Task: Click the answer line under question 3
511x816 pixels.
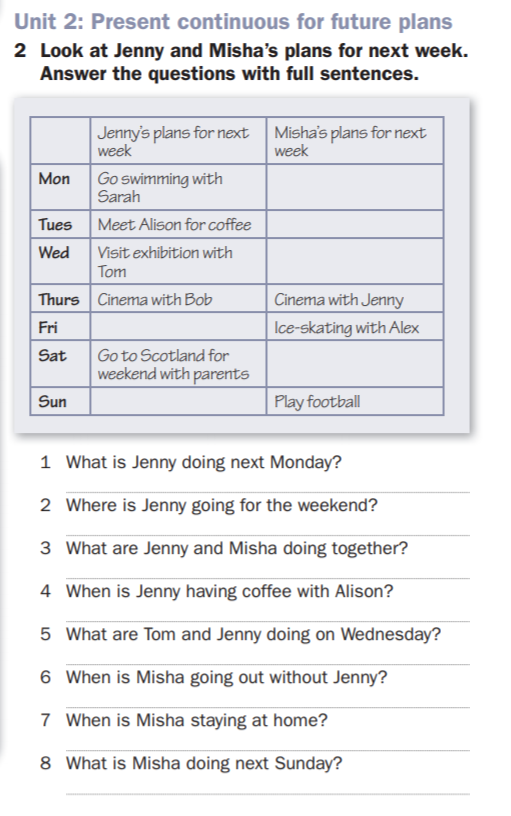Action: 267,577
